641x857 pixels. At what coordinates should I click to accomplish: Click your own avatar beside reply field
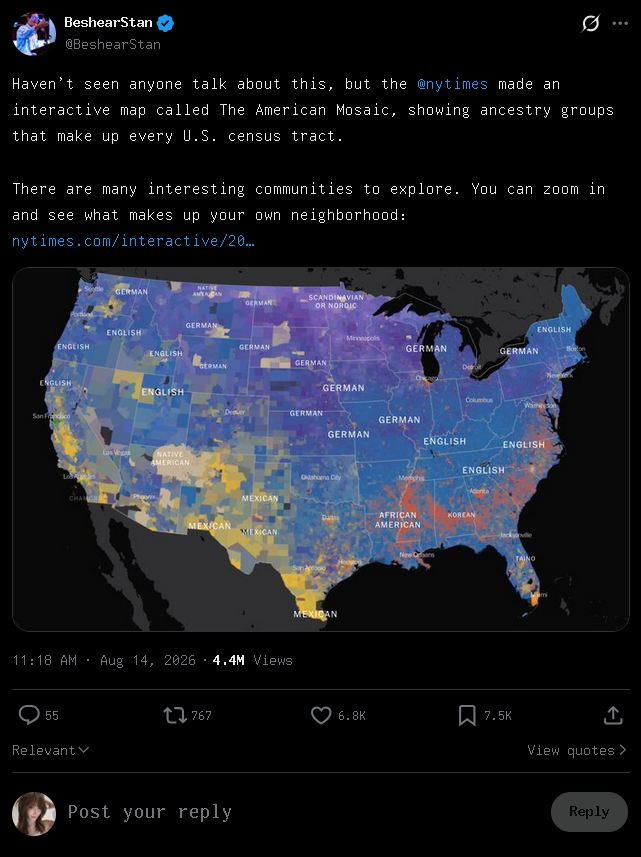(34, 814)
